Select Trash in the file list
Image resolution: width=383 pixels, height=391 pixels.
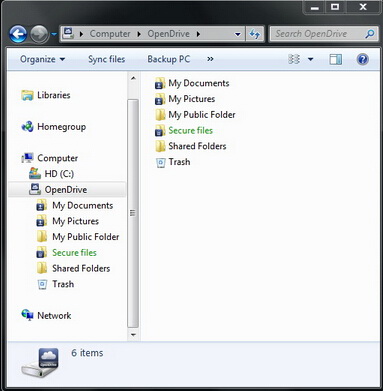[x=179, y=162]
